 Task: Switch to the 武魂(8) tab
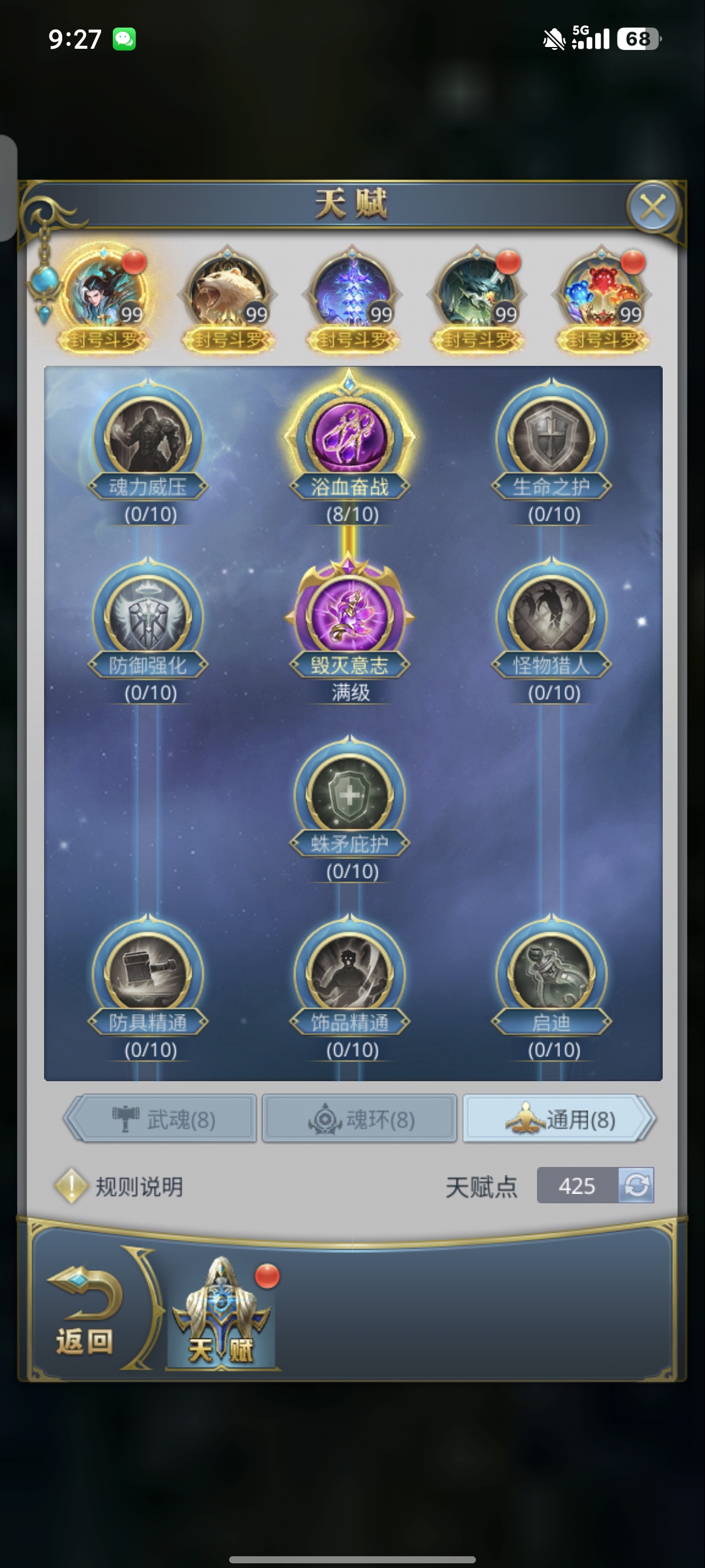click(x=160, y=1118)
